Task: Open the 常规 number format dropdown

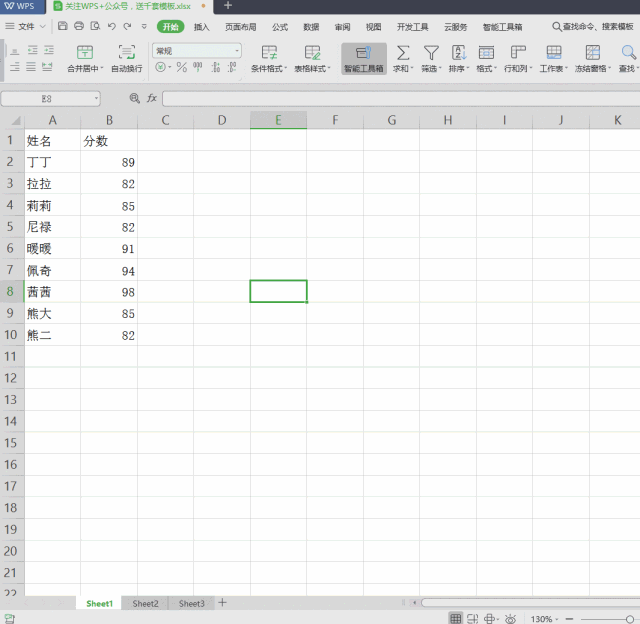Action: 197,51
